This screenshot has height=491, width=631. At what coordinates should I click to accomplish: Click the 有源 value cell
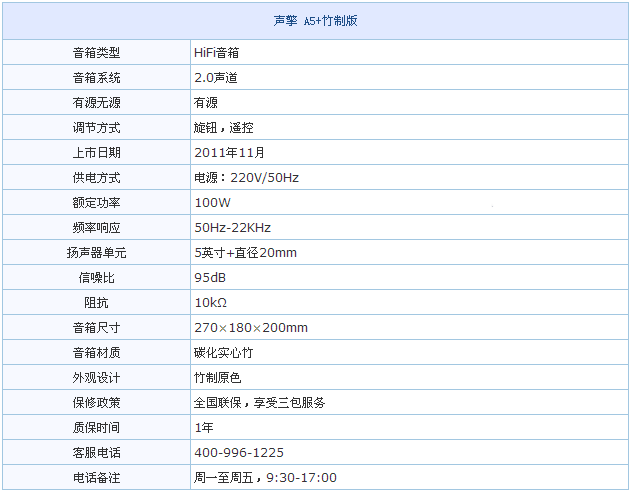409,102
